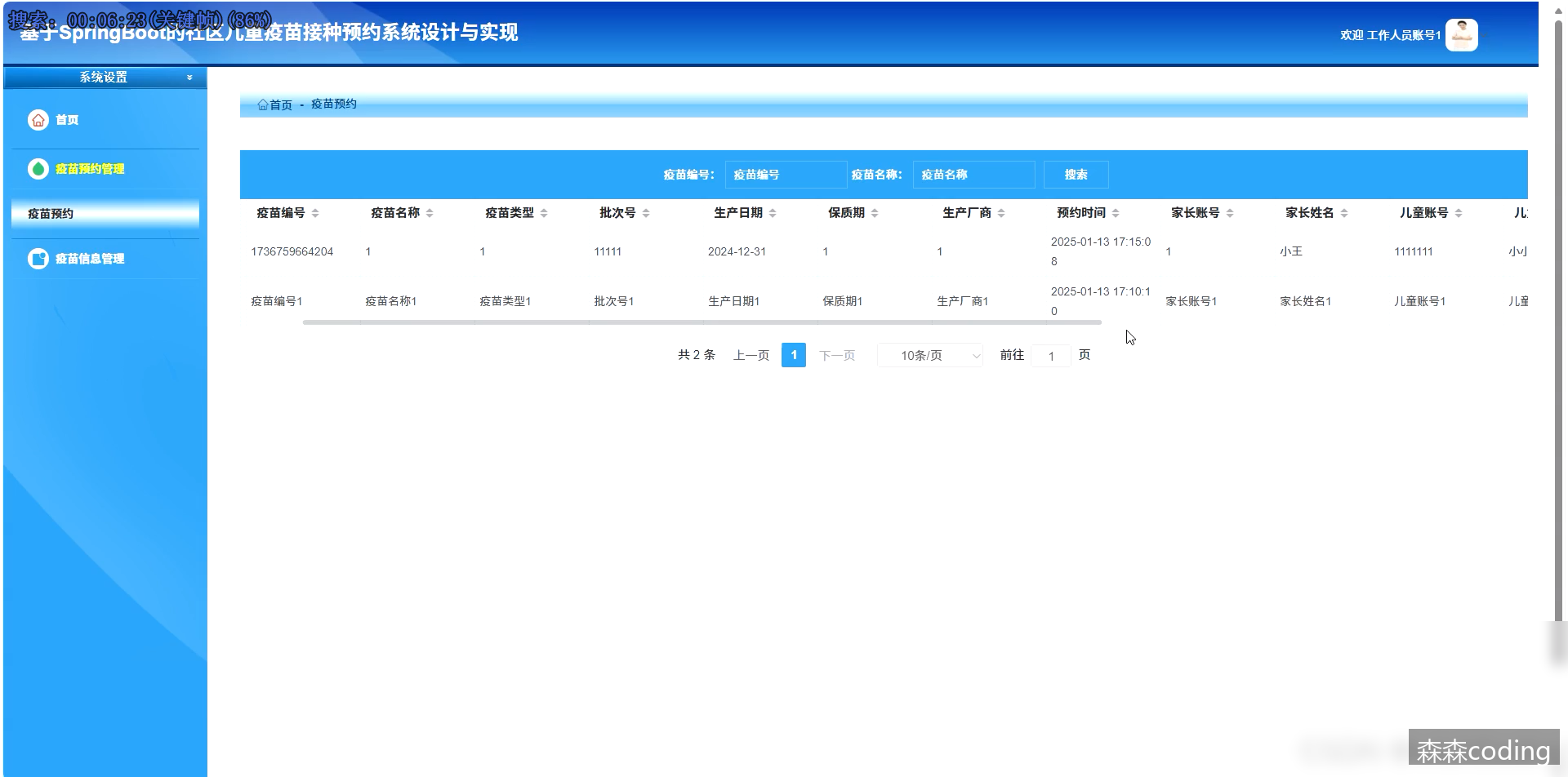
Task: Sort by 疫苗编号 column arrows
Action: pos(315,213)
